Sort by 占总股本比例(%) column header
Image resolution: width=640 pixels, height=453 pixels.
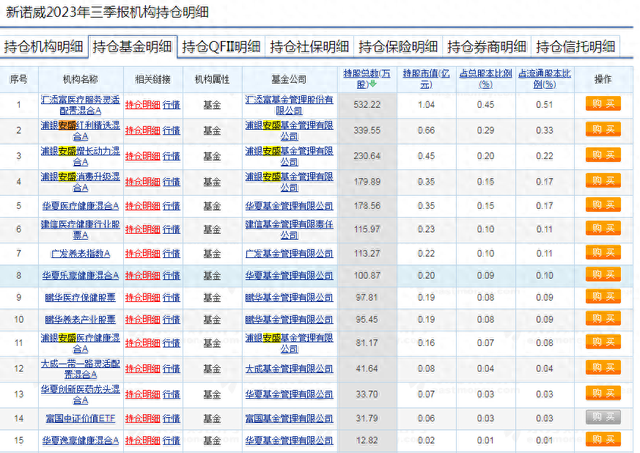(x=485, y=79)
